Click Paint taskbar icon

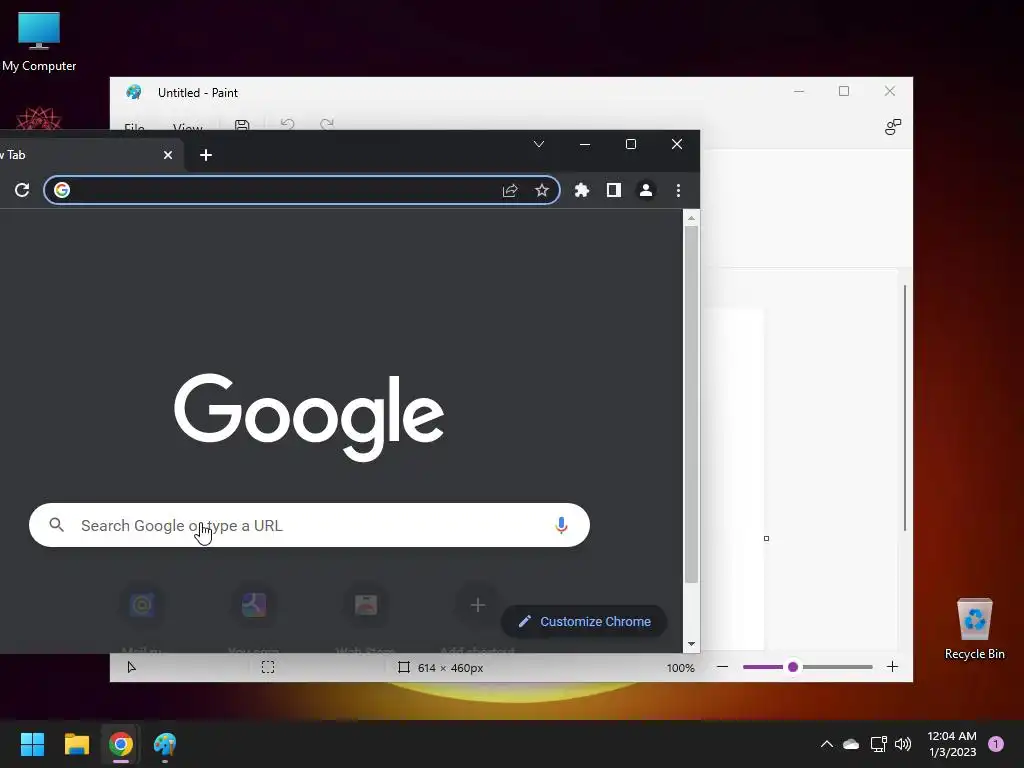[165, 744]
